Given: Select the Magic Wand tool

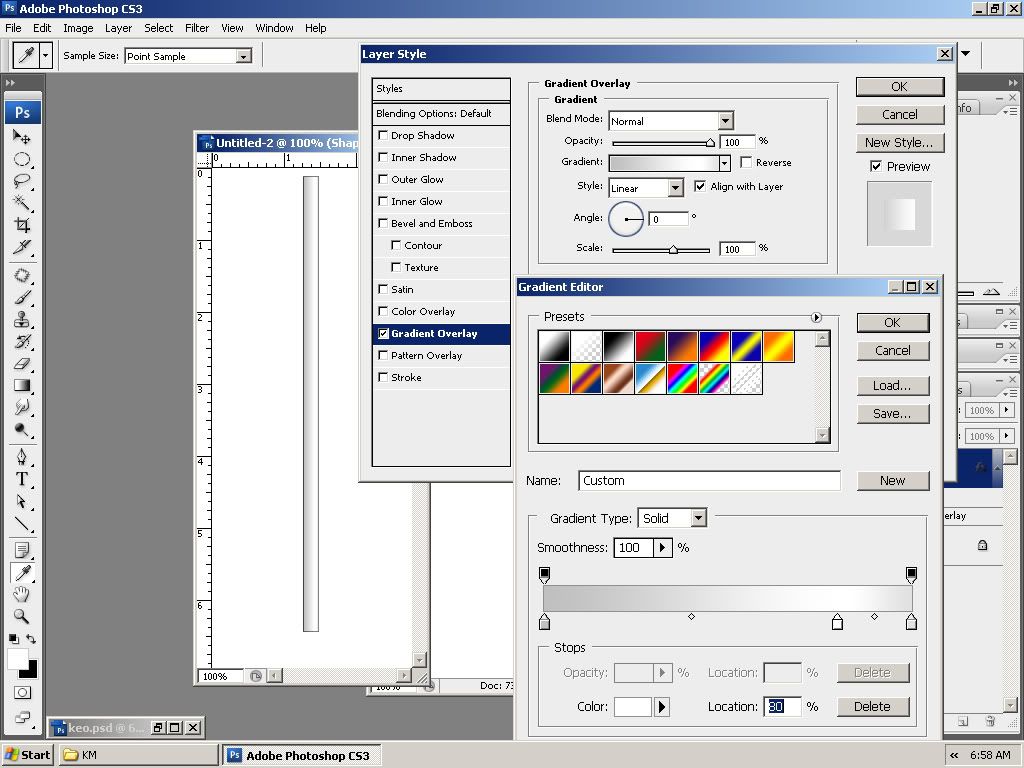Looking at the screenshot, I should tap(22, 203).
